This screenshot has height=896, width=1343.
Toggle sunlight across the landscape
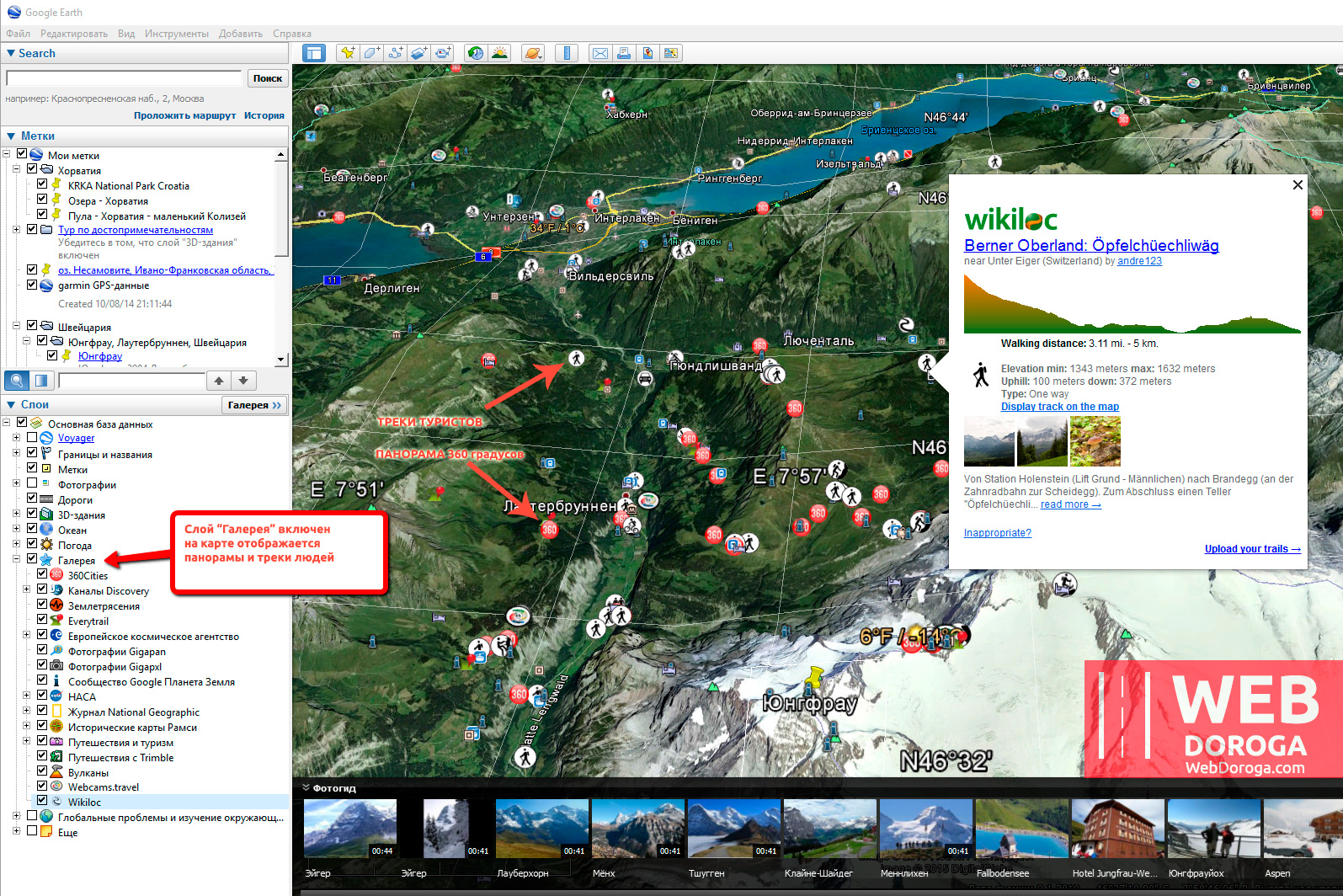coord(499,53)
